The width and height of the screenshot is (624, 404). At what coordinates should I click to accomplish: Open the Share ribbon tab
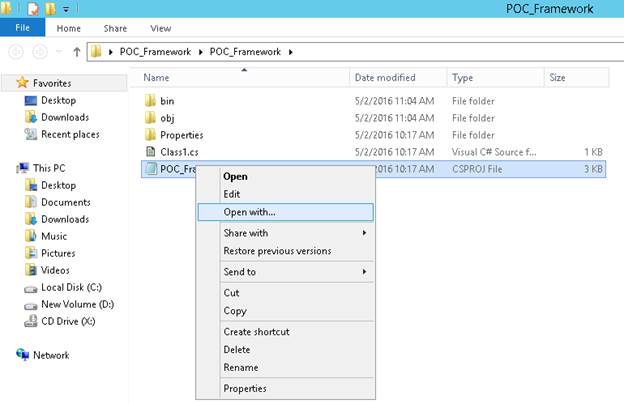pyautogui.click(x=115, y=29)
